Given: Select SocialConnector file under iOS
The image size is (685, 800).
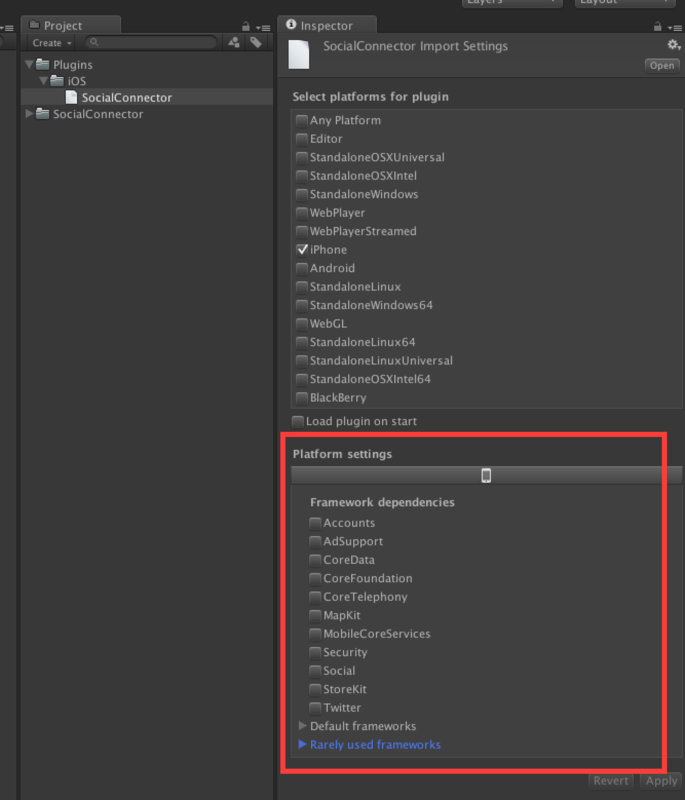Looking at the screenshot, I should [x=147, y=97].
